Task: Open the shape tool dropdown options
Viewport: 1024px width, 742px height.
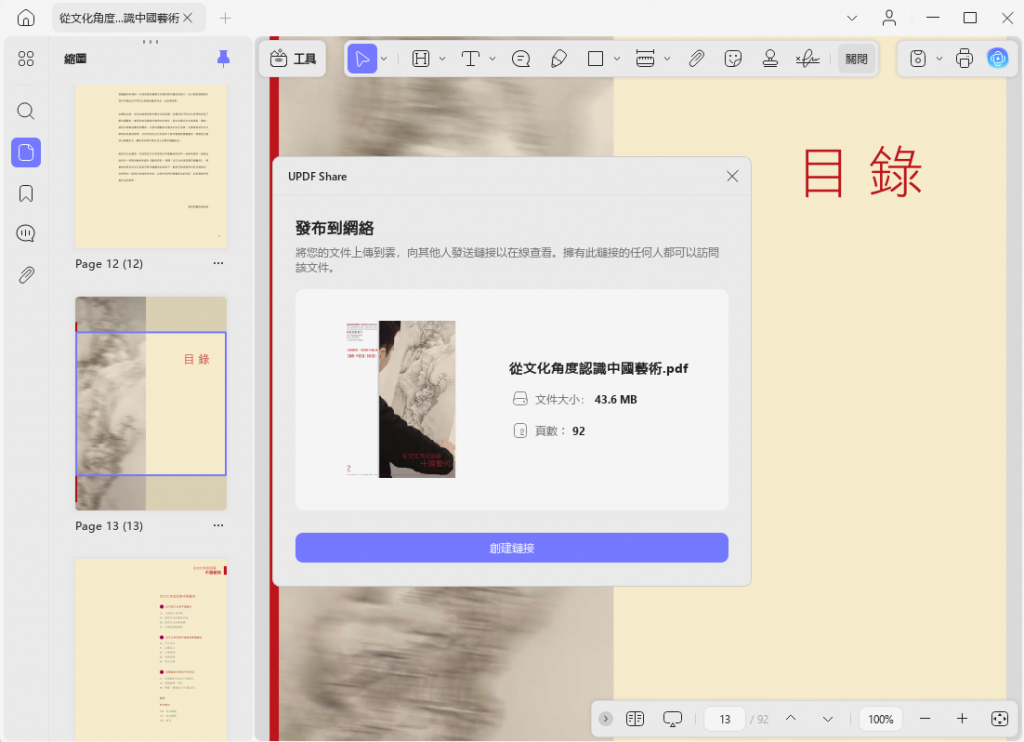Action: (615, 58)
